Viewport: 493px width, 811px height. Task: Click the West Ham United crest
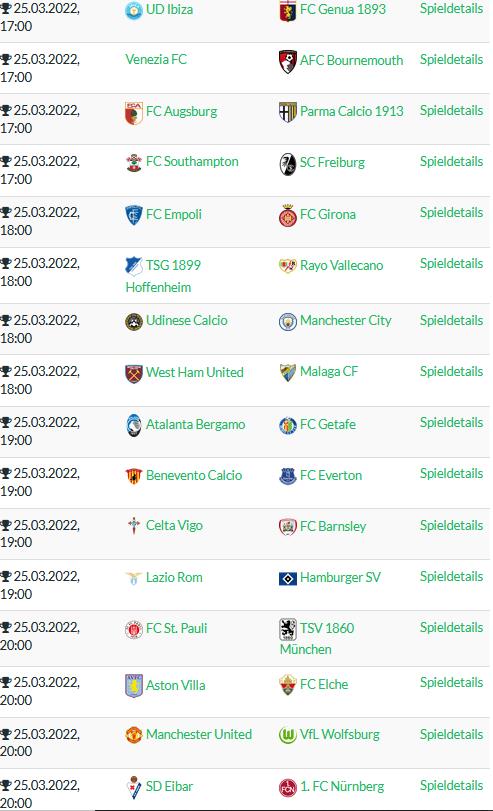coord(133,373)
